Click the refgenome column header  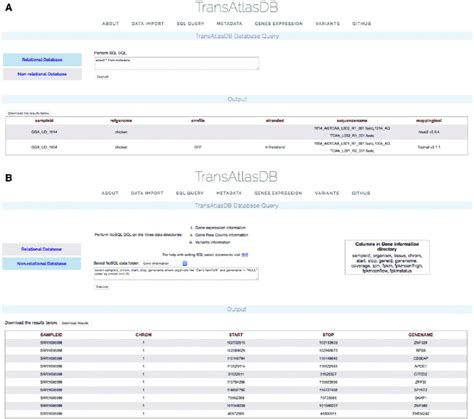[121, 120]
